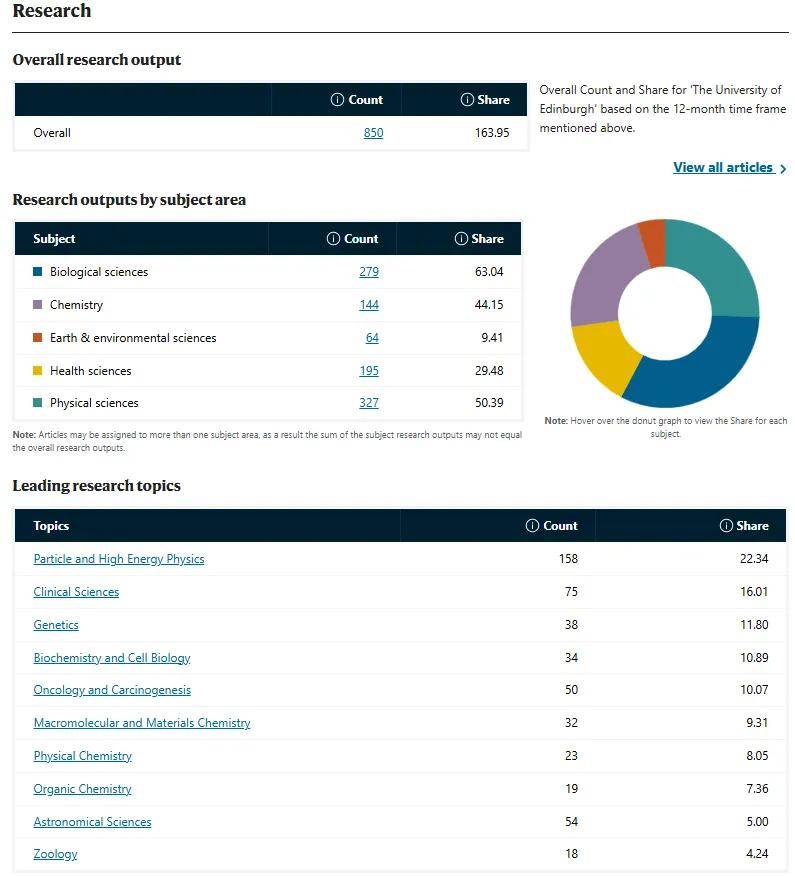Go to Astronomical Sciences topic

tap(92, 822)
